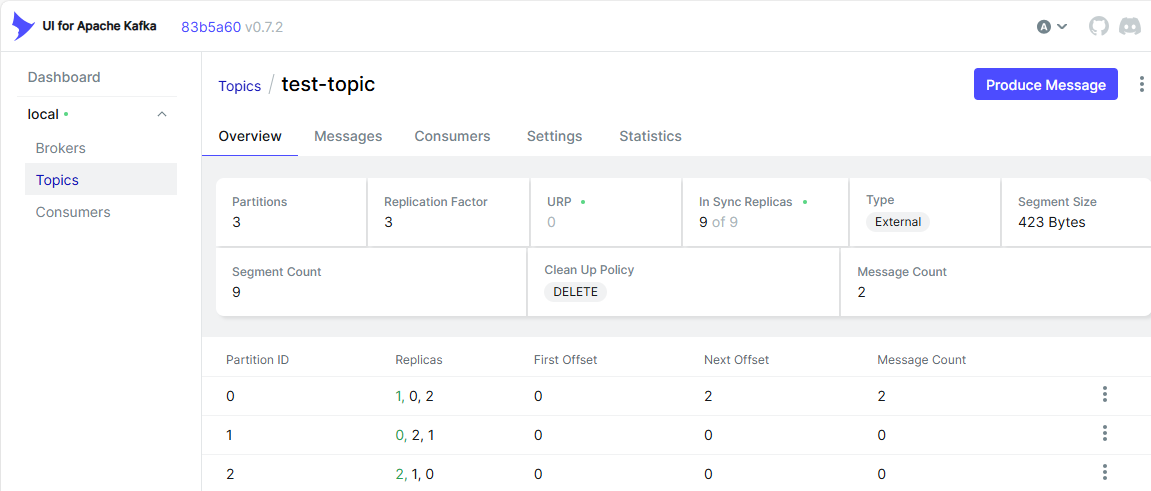Switch to the Messages tab
This screenshot has height=491, width=1151.
[x=348, y=136]
